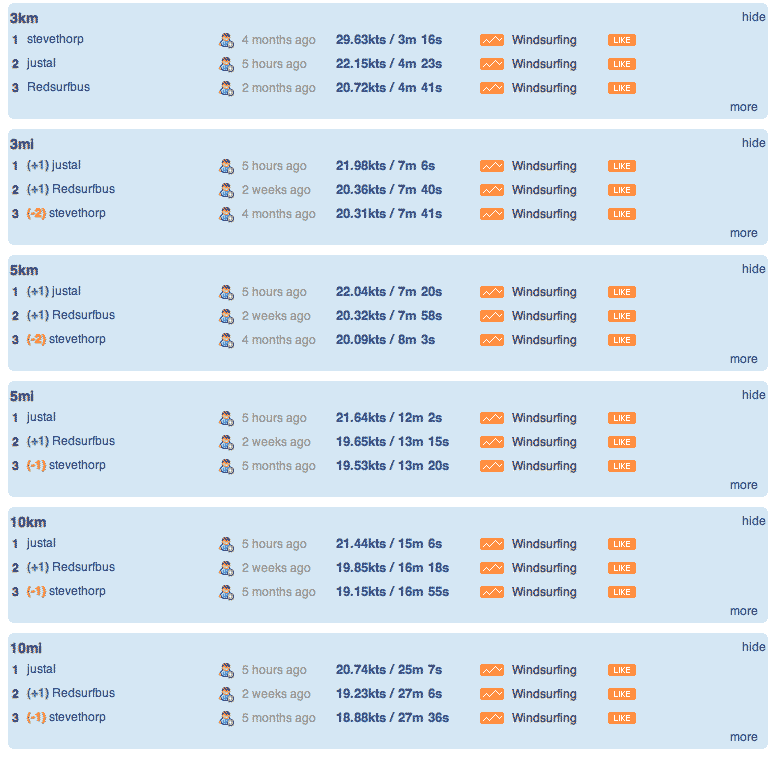Click the track graph icon for Redsurfbus's 3mi entry
775x757 pixels.
tap(492, 190)
